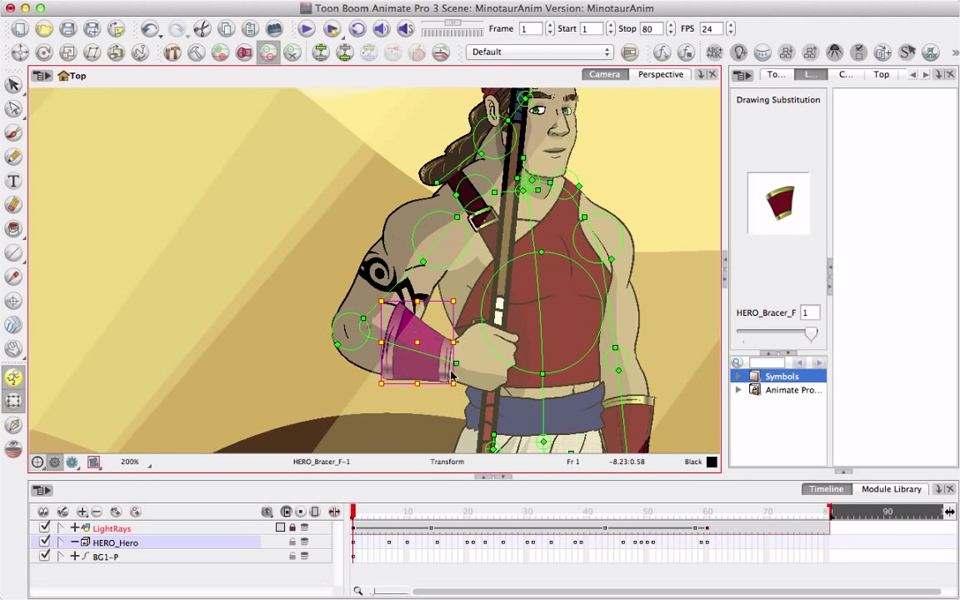Open the Default workspace dropdown
The height and width of the screenshot is (600, 960).
[539, 52]
